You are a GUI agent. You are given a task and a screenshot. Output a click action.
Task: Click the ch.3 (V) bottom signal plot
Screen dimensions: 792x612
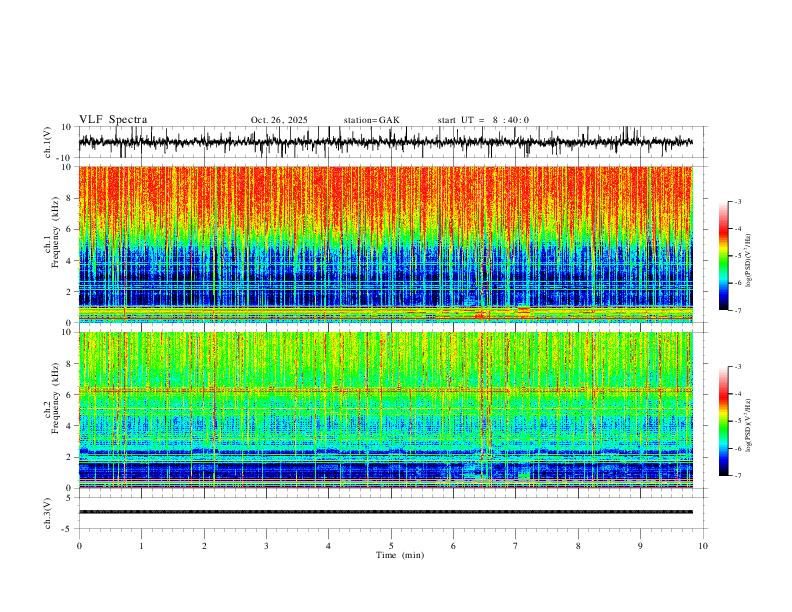point(392,513)
